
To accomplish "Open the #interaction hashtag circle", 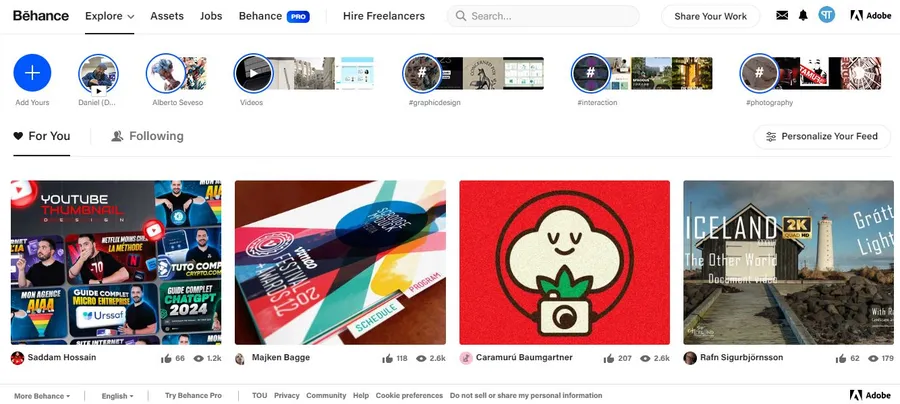I will pos(590,73).
